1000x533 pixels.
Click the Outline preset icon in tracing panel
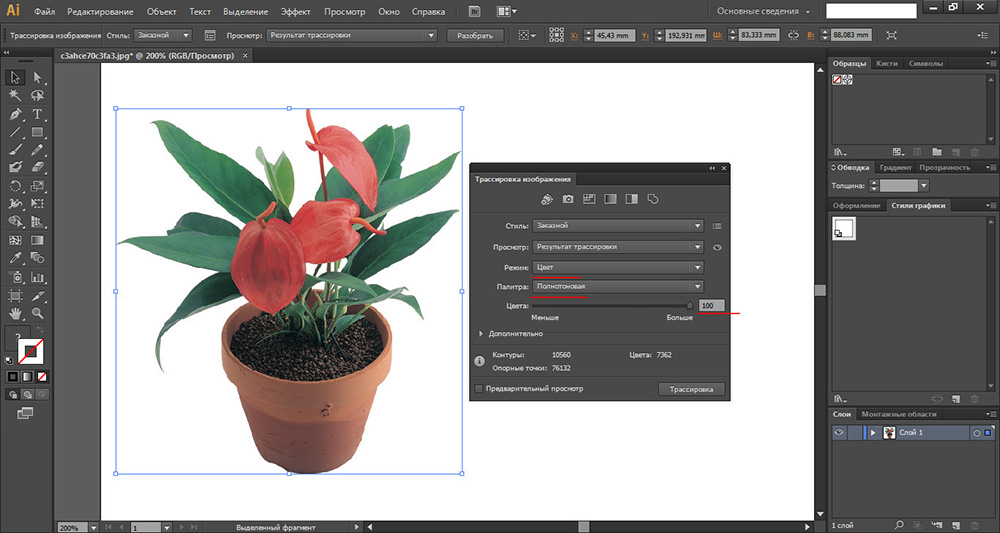click(x=652, y=199)
